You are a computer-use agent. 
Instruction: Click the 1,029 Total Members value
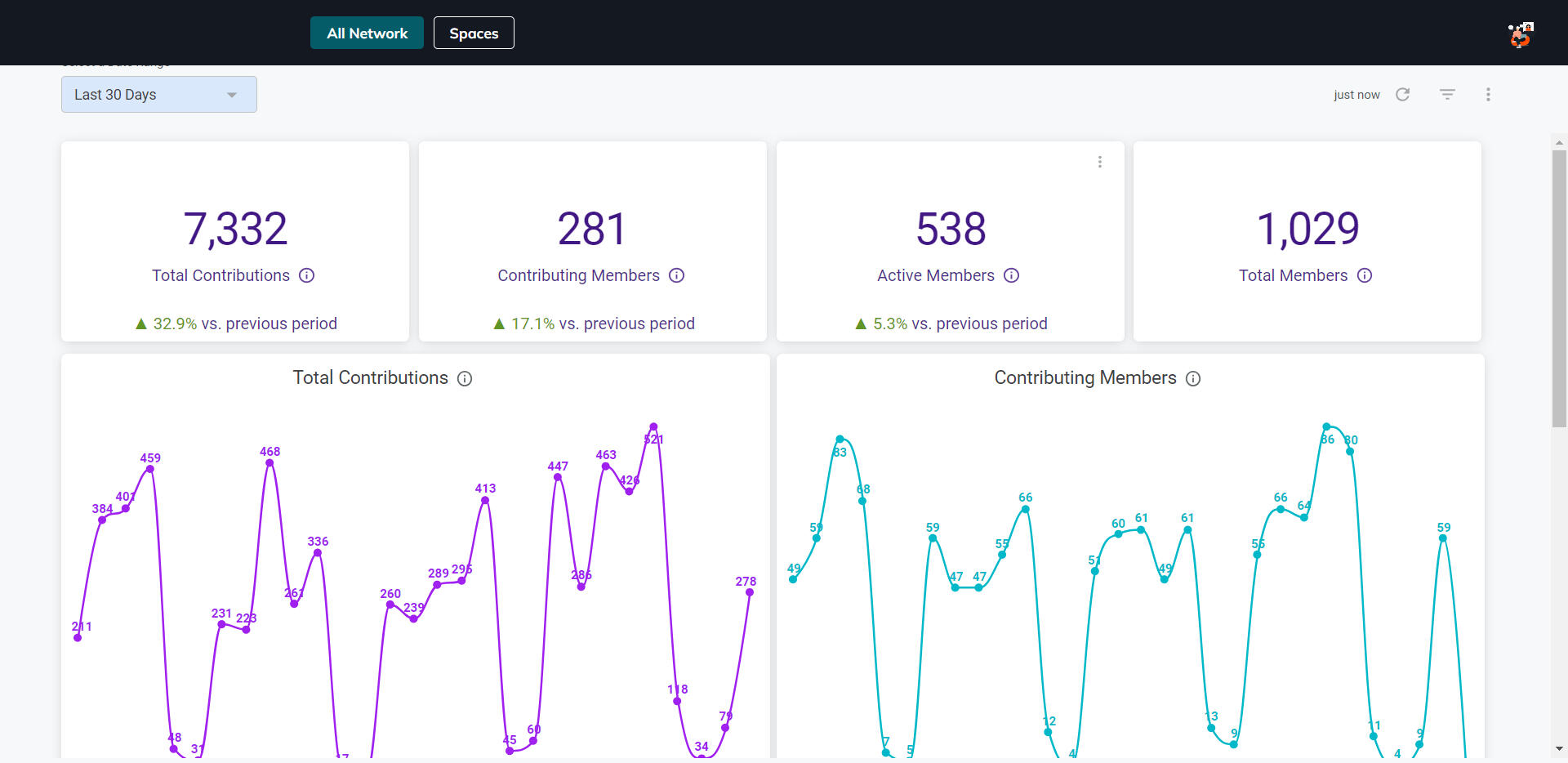[x=1307, y=229]
